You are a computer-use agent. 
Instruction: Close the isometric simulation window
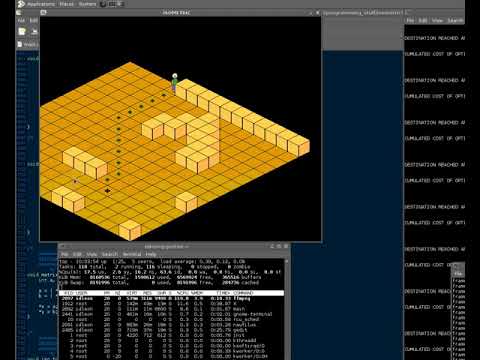pyautogui.click(x=317, y=13)
